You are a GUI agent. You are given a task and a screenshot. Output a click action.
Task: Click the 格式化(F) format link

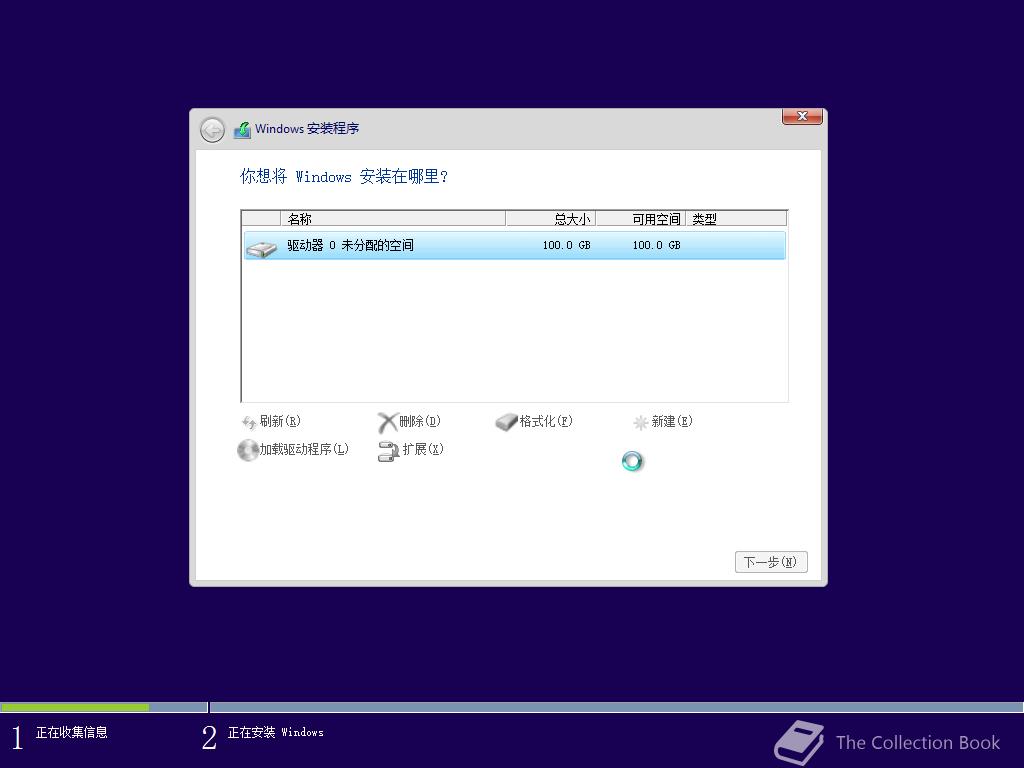pos(546,421)
